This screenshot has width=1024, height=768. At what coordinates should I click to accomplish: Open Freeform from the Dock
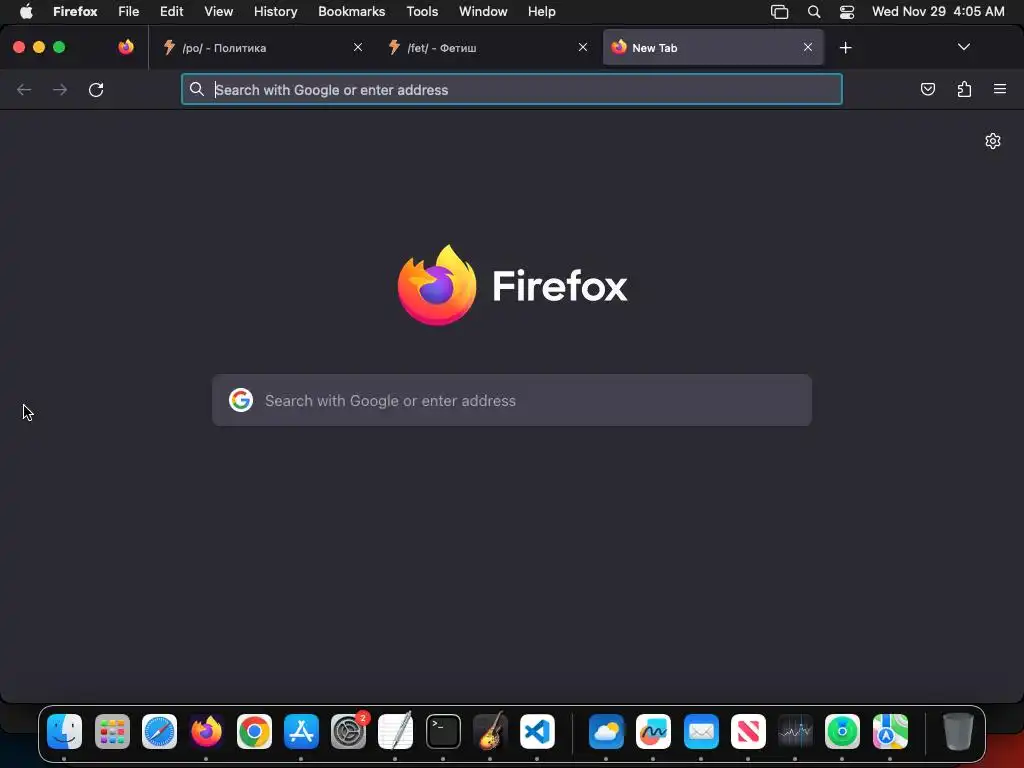coord(653,731)
